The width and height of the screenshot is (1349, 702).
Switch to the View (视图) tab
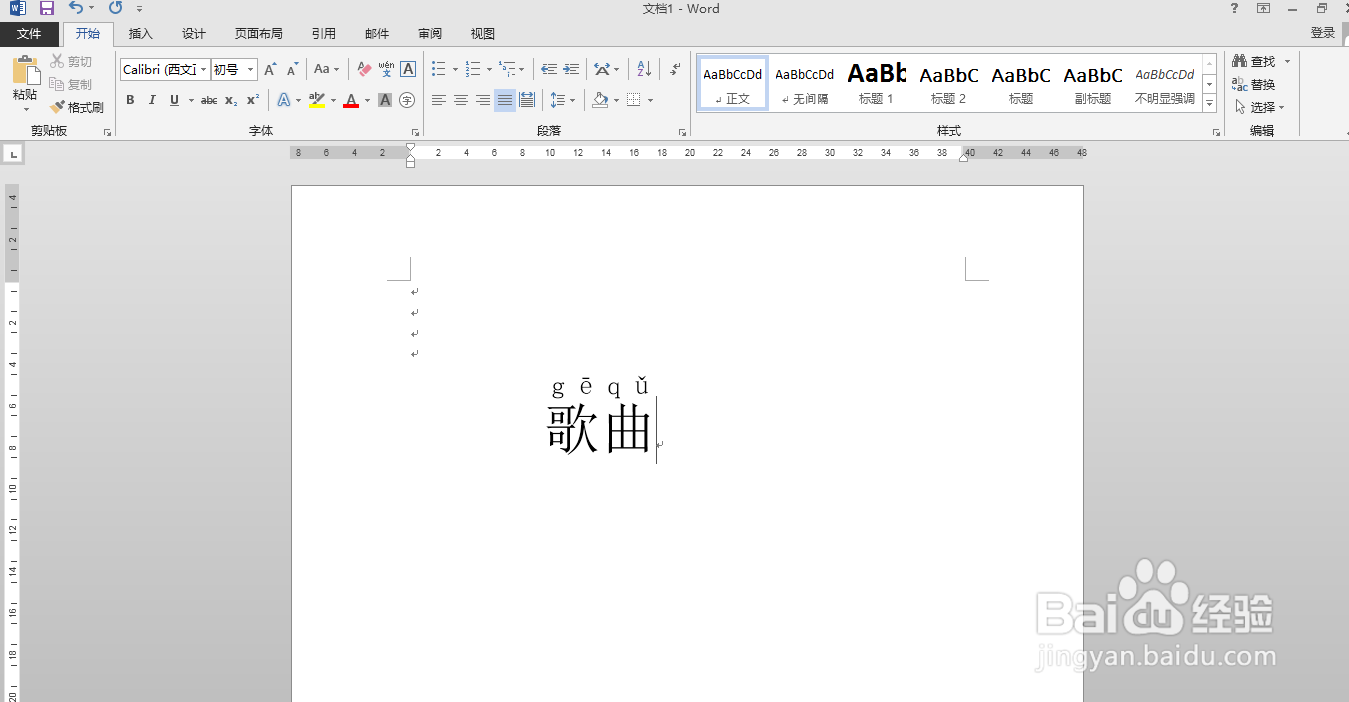click(483, 34)
